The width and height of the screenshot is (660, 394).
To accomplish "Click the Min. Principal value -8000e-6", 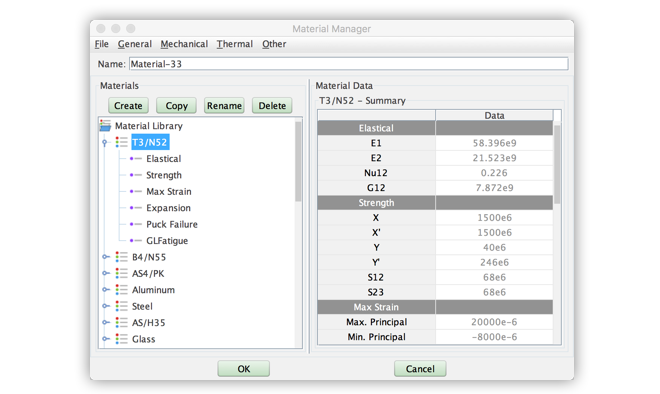I will pyautogui.click(x=494, y=337).
